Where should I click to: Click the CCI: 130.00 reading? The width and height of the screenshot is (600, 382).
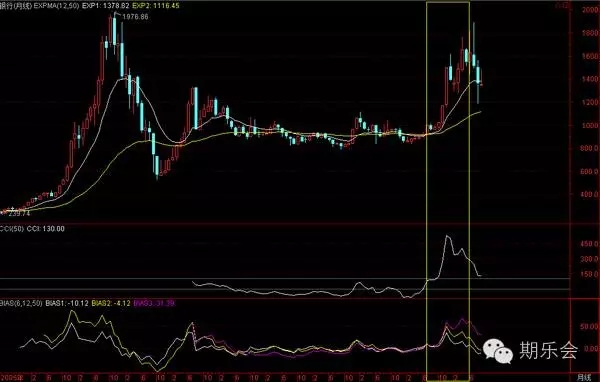pos(46,229)
